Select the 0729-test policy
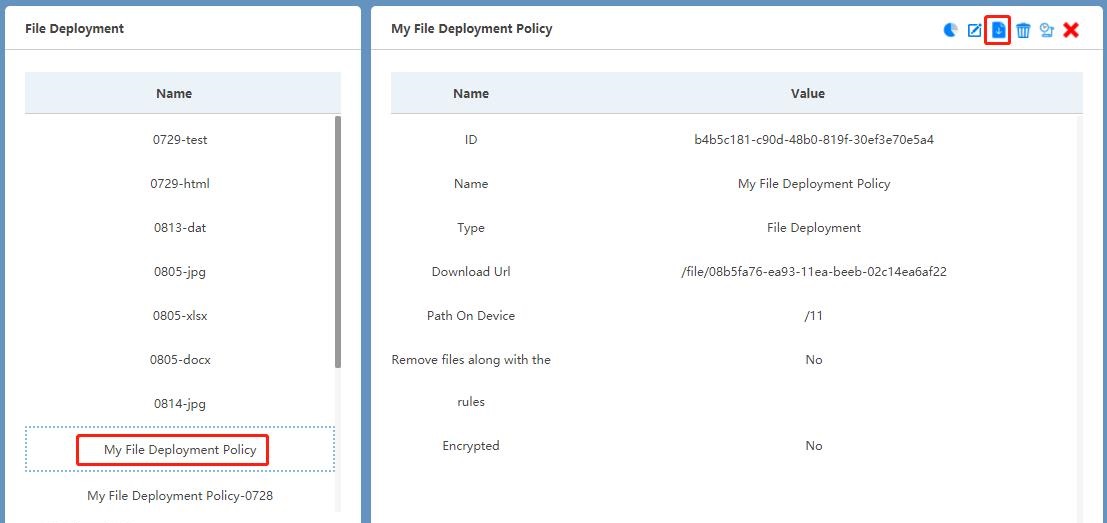The image size is (1107, 523). pos(180,140)
